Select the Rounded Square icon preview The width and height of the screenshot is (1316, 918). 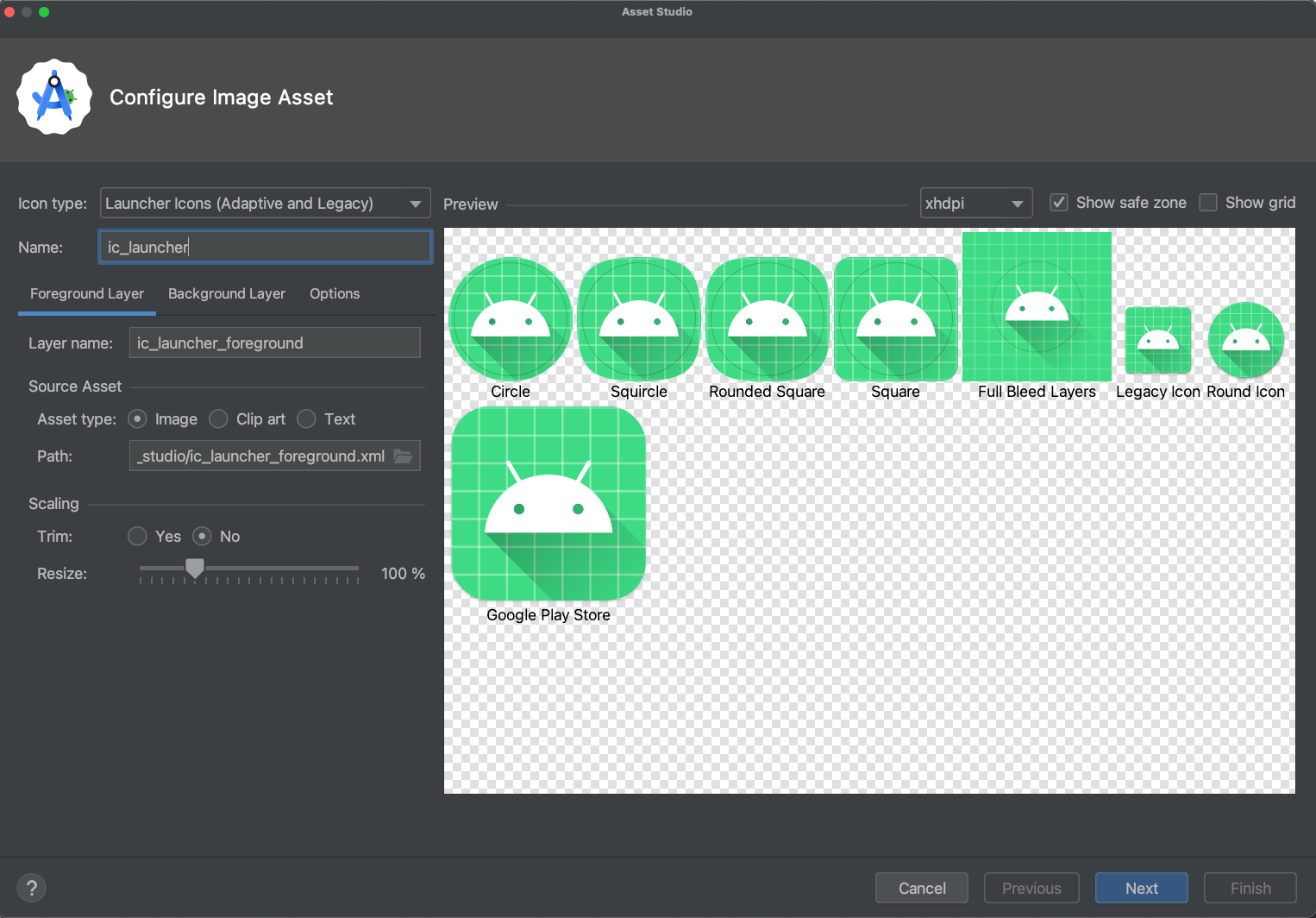tap(768, 319)
